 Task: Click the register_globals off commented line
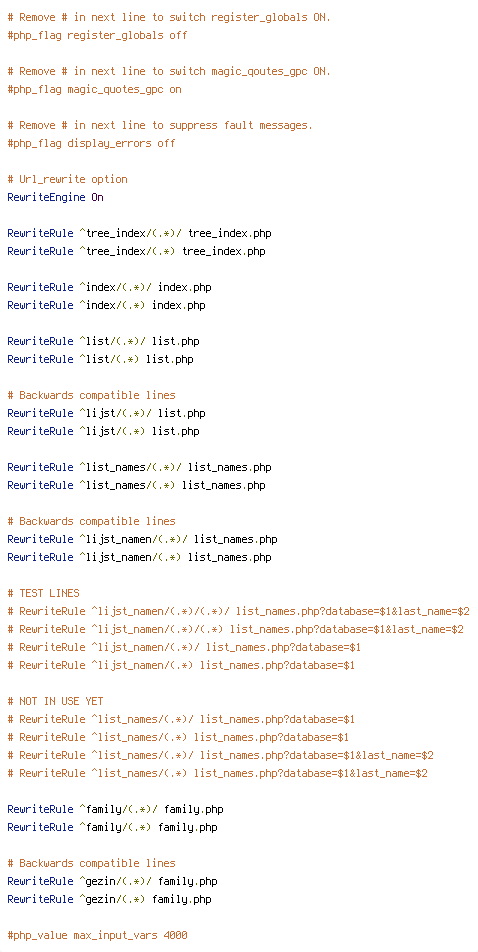(x=97, y=35)
